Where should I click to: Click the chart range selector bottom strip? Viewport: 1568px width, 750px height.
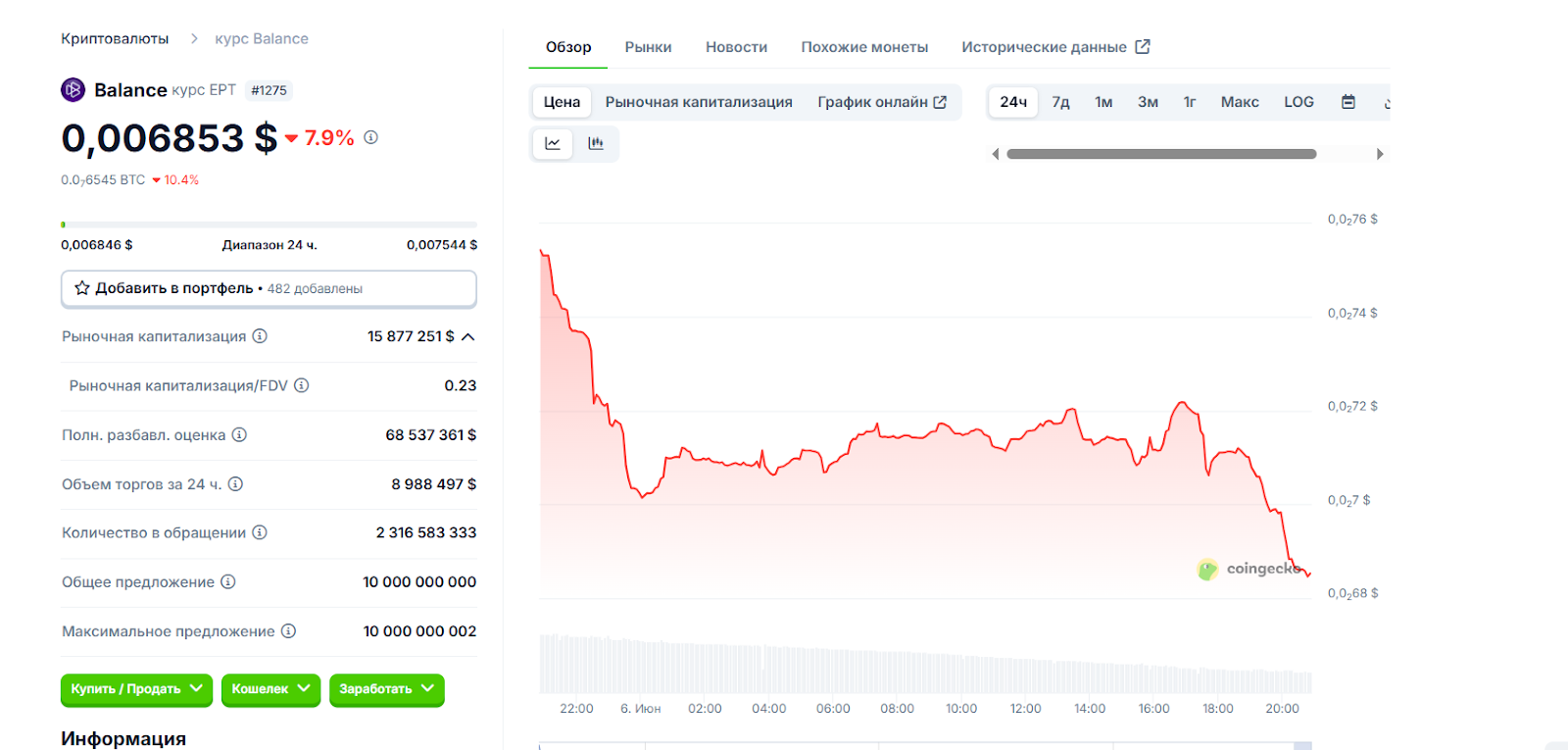925,746
